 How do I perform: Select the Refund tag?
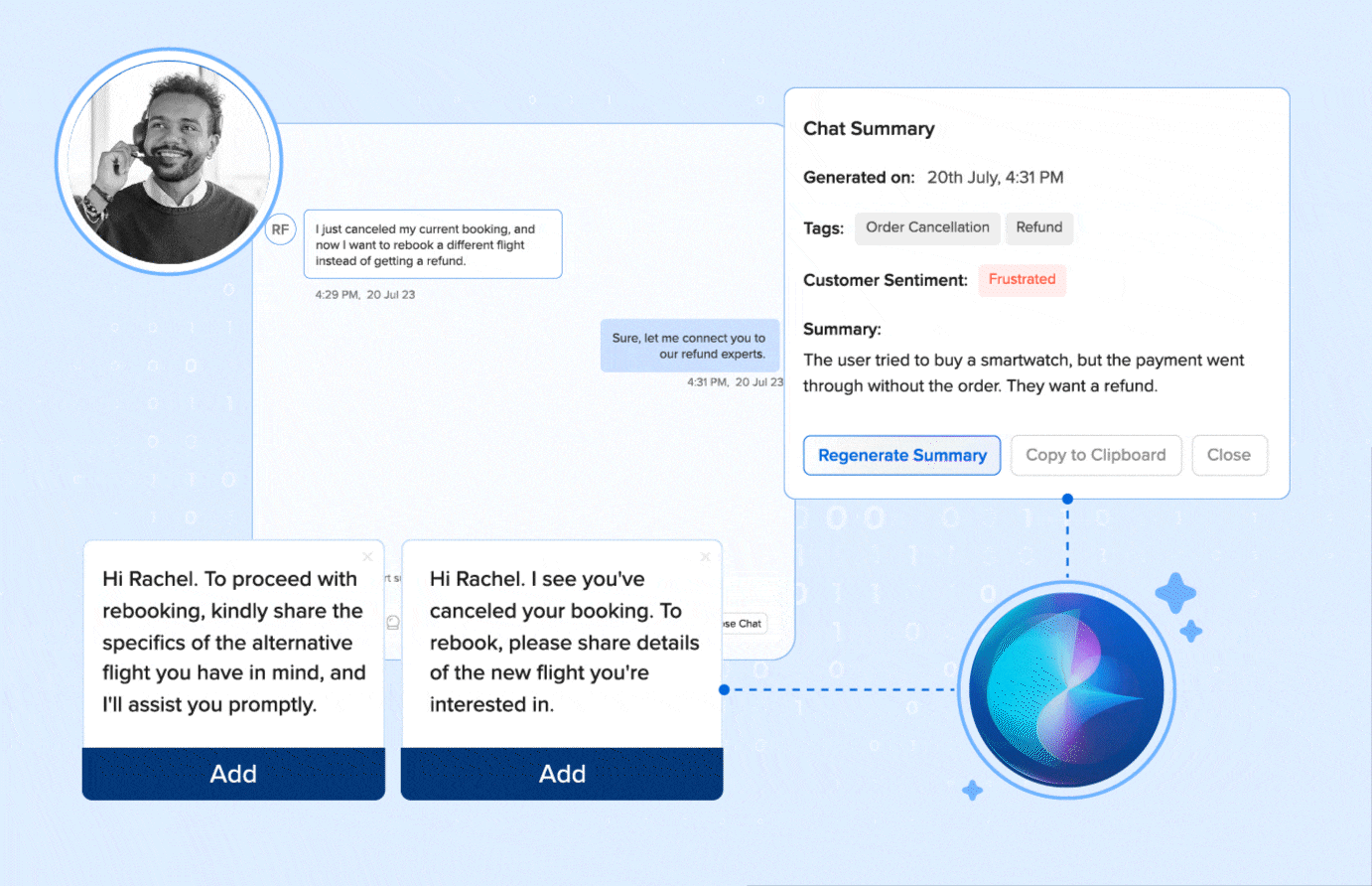pos(1038,227)
